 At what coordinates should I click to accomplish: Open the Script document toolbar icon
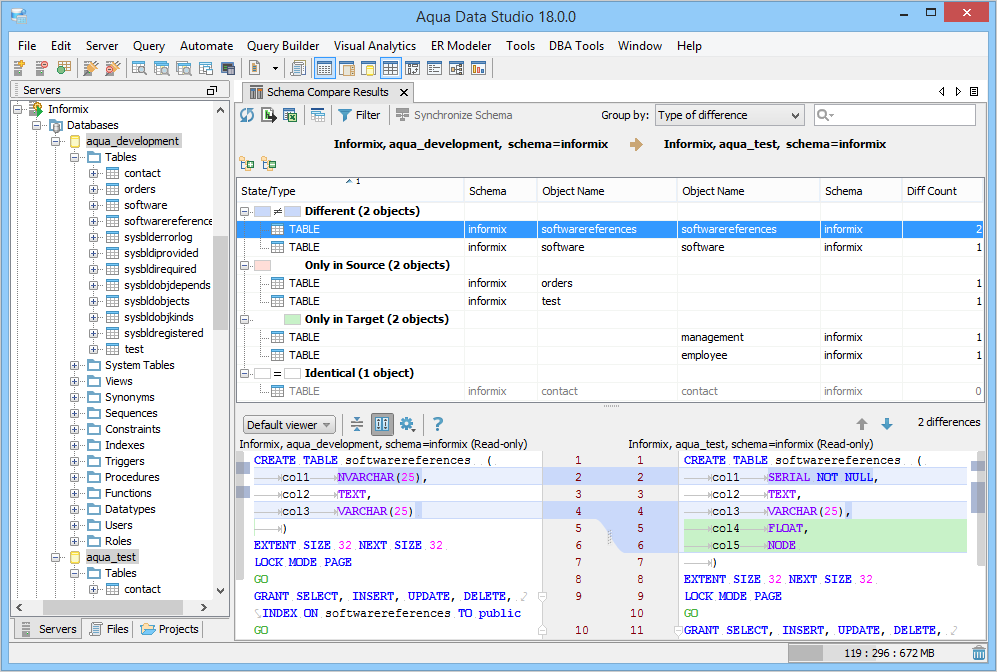[x=255, y=68]
